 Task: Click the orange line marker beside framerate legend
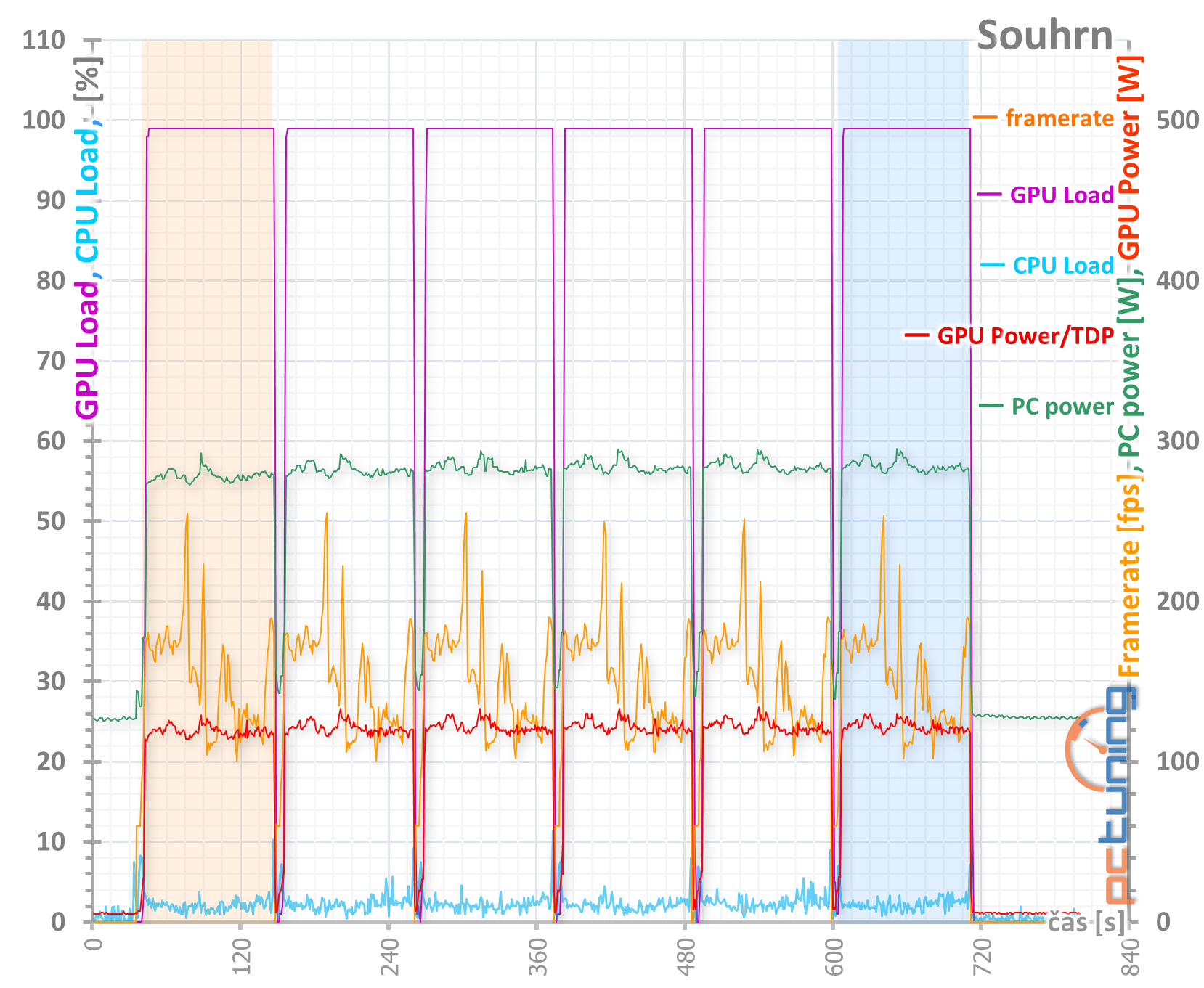985,118
